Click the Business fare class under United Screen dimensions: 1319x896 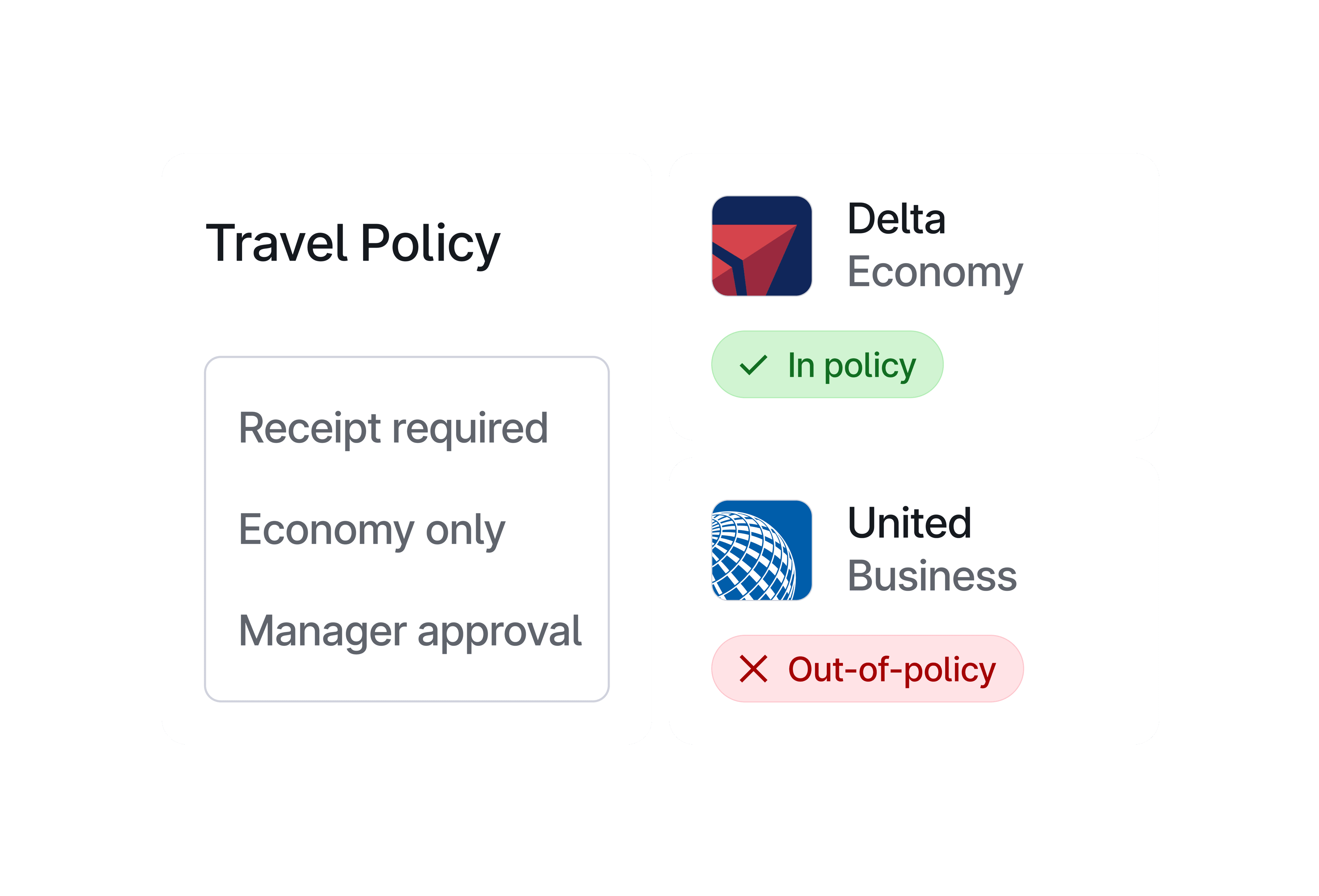[932, 575]
